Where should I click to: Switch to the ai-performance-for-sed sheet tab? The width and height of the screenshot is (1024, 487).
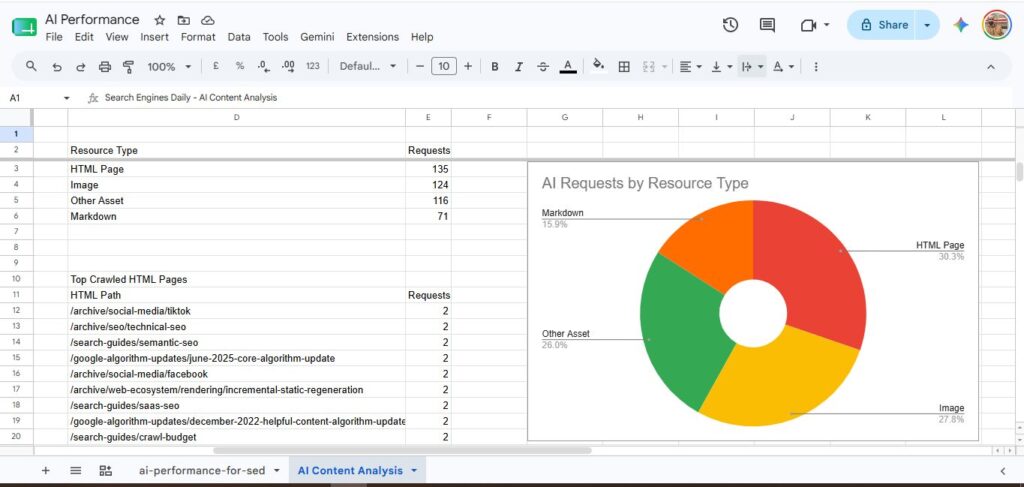click(202, 470)
